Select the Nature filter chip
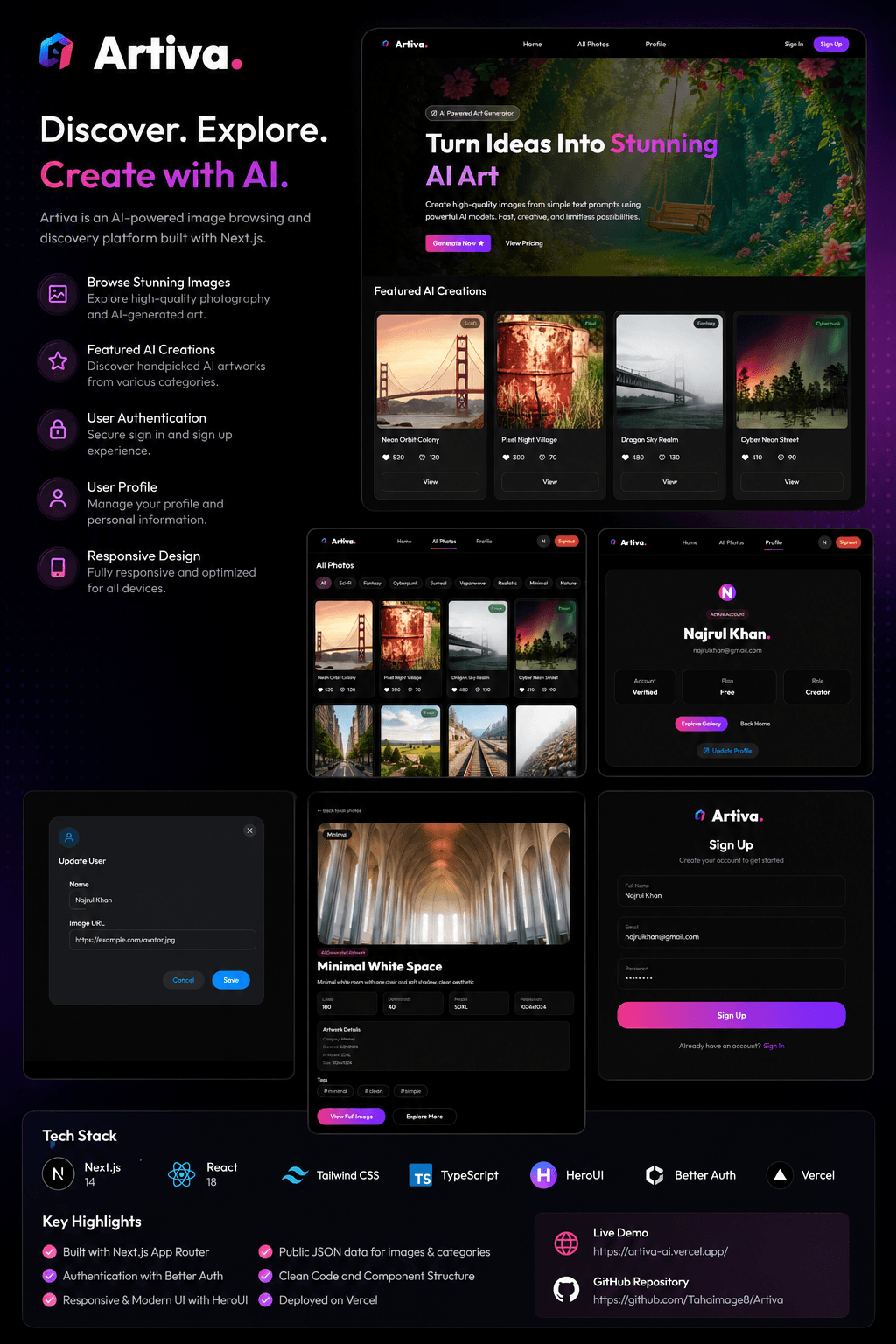Viewport: 896px width, 1344px height. click(569, 583)
